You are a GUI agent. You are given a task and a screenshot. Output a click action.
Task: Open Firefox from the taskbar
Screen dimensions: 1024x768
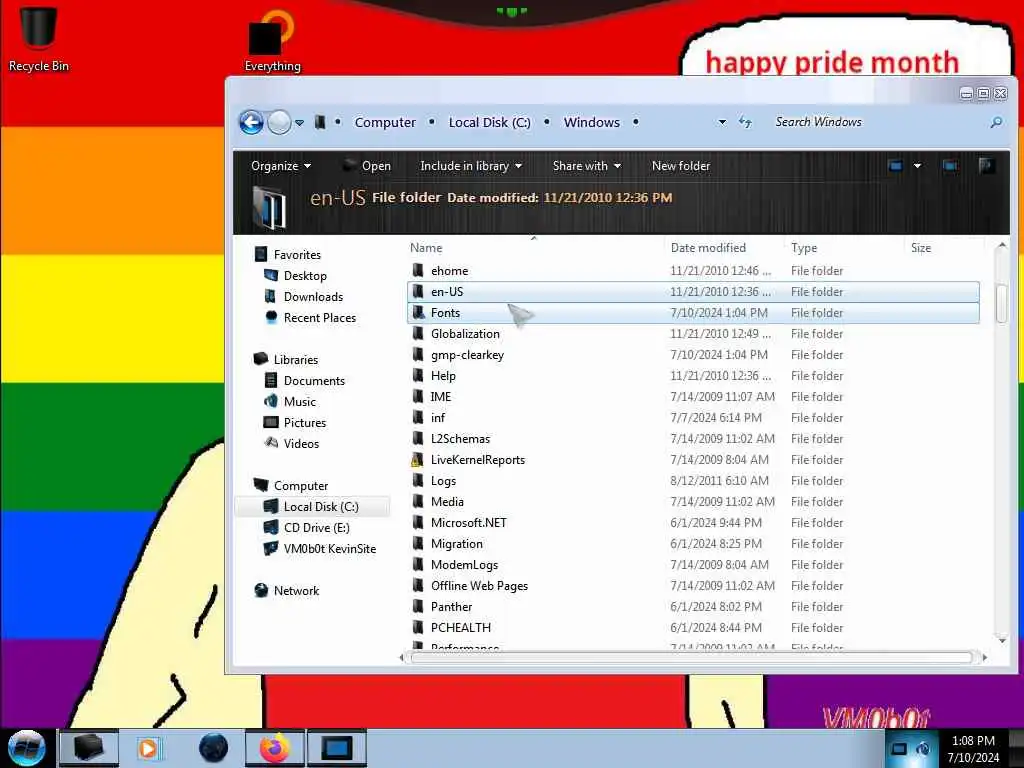(x=274, y=748)
